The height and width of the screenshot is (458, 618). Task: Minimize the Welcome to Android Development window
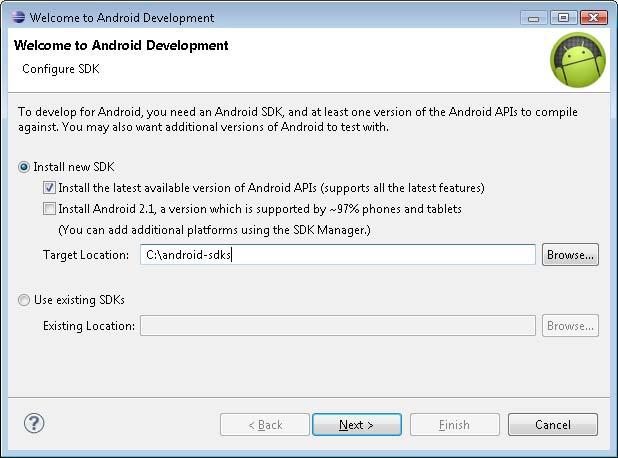coord(533,18)
